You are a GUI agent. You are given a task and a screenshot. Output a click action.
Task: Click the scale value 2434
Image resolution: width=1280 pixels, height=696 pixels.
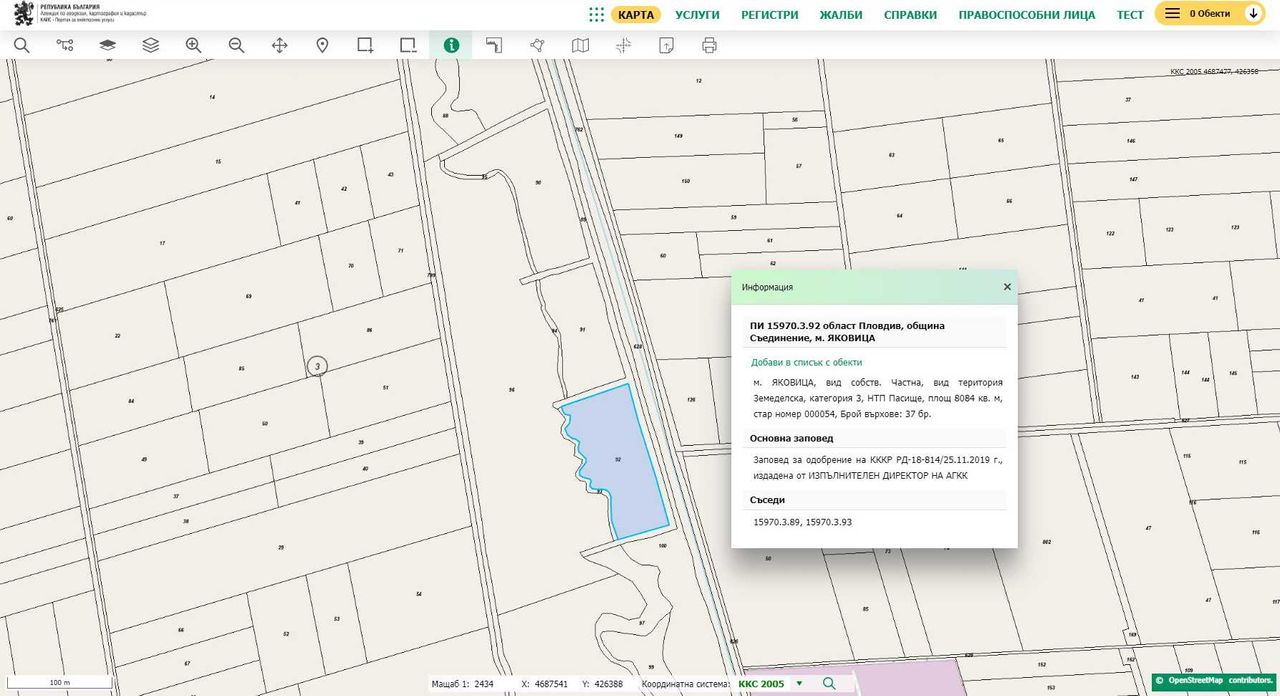click(484, 684)
